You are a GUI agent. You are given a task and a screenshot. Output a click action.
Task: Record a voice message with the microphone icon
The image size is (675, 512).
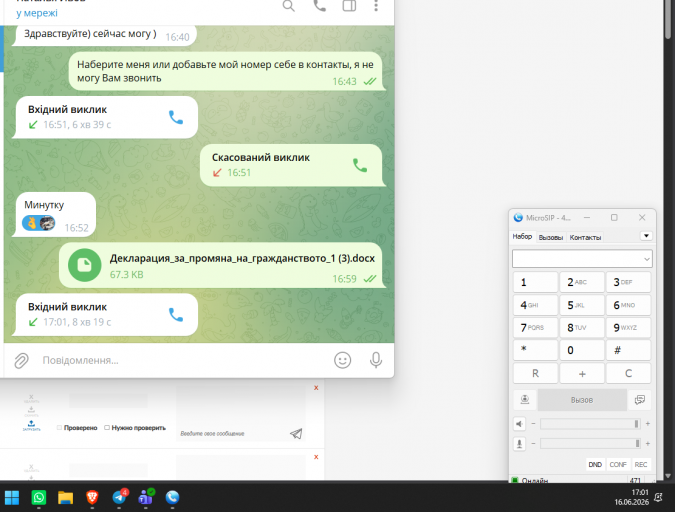pos(376,360)
